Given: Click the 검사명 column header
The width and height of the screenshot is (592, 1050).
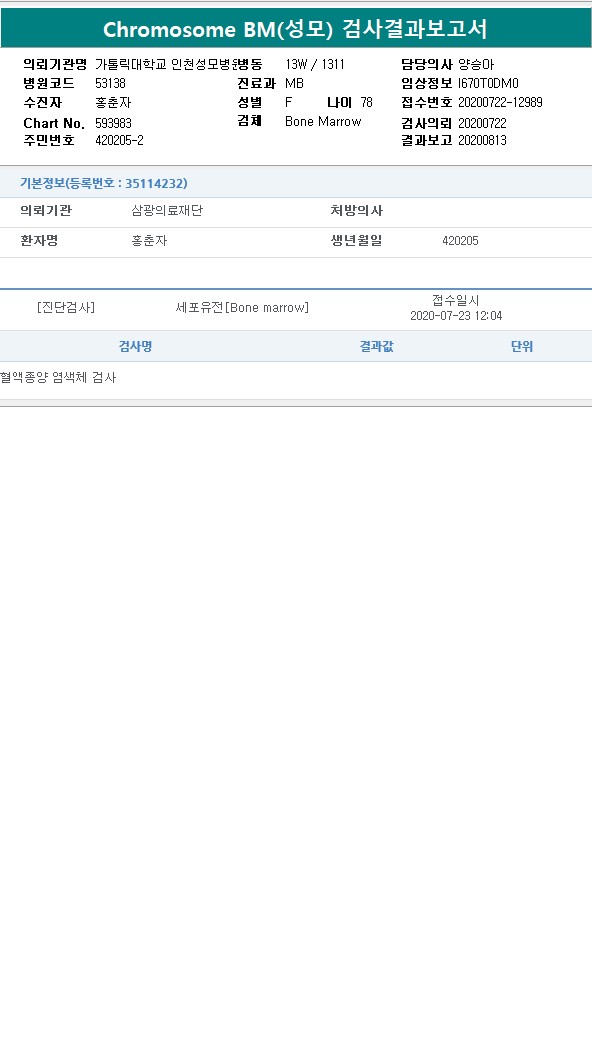Looking at the screenshot, I should pyautogui.click(x=135, y=346).
